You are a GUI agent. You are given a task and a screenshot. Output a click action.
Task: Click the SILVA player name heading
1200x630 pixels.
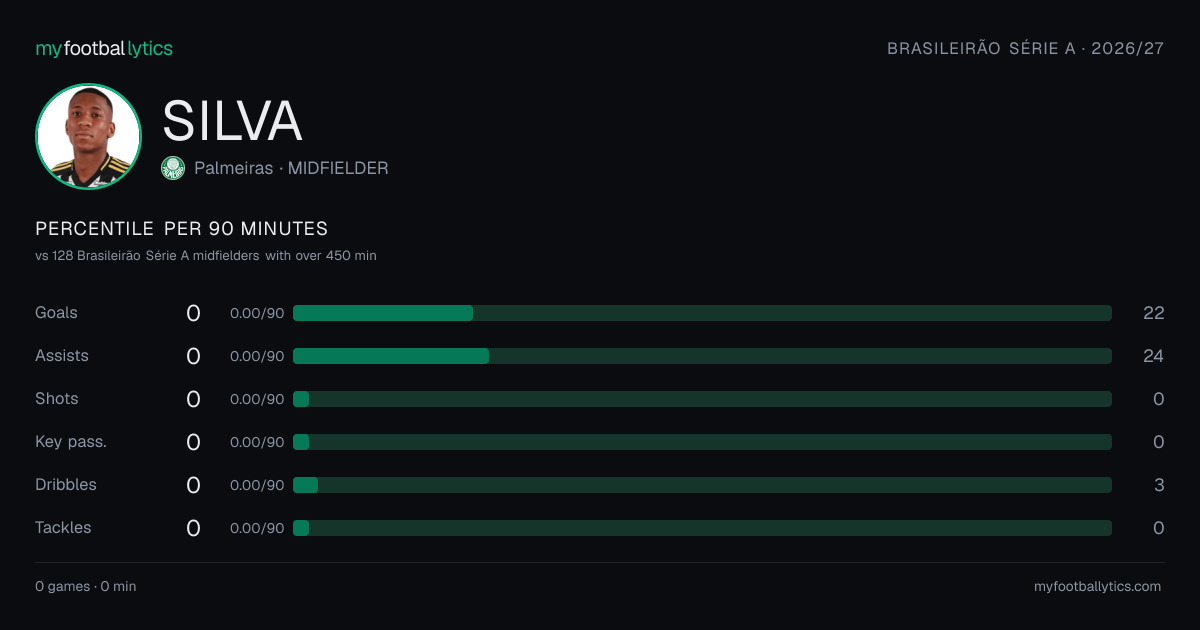pos(232,121)
